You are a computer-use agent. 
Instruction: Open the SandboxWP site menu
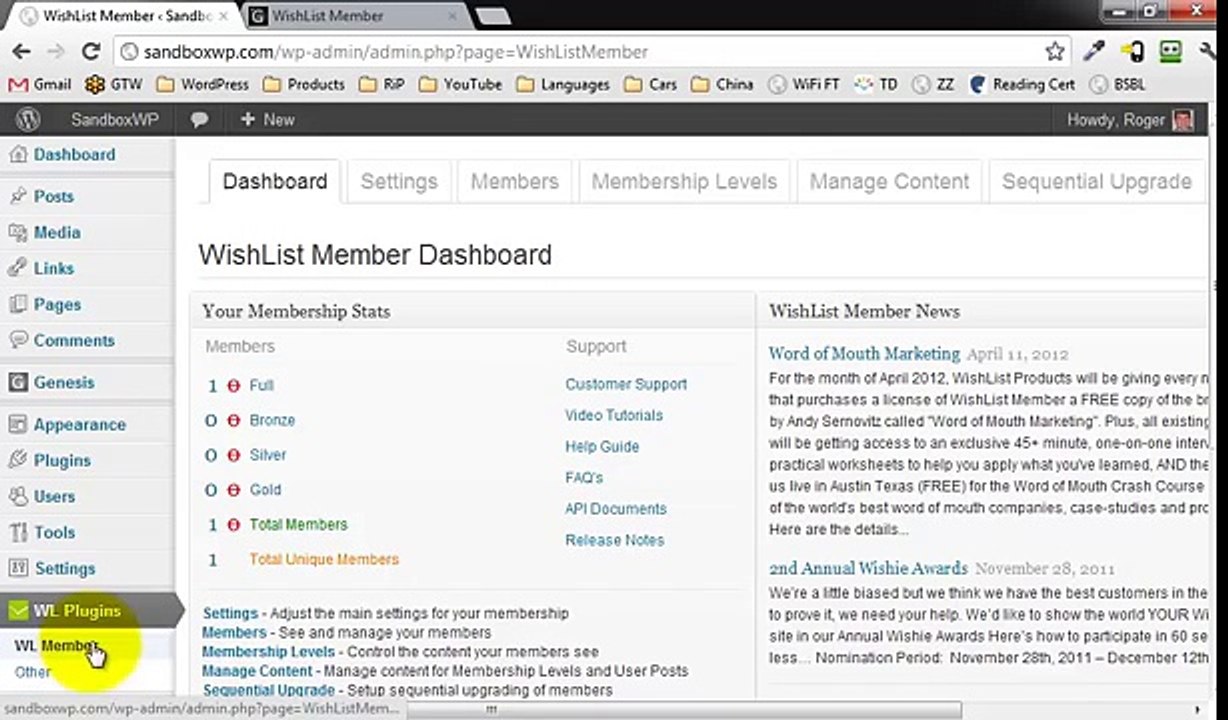click(x=114, y=120)
